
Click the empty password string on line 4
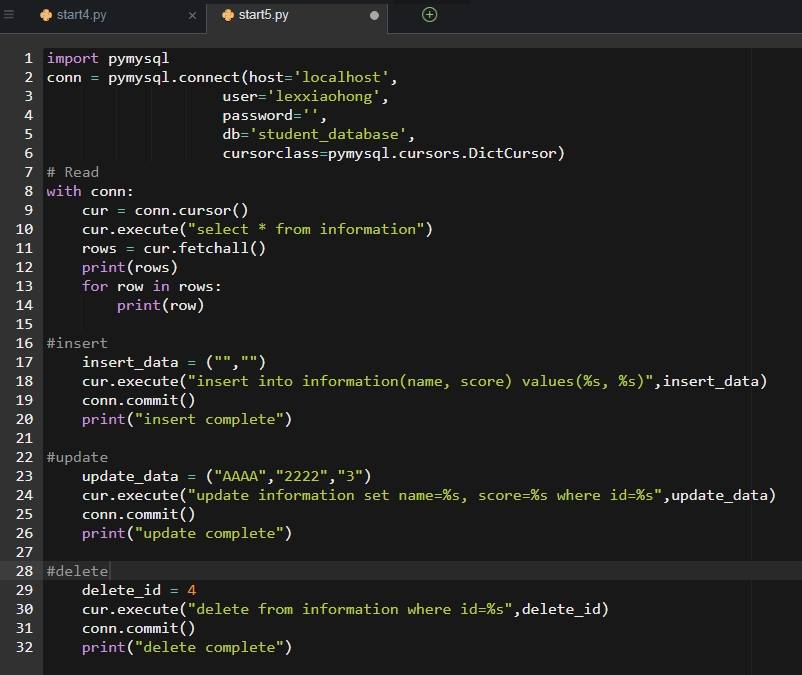click(x=310, y=115)
